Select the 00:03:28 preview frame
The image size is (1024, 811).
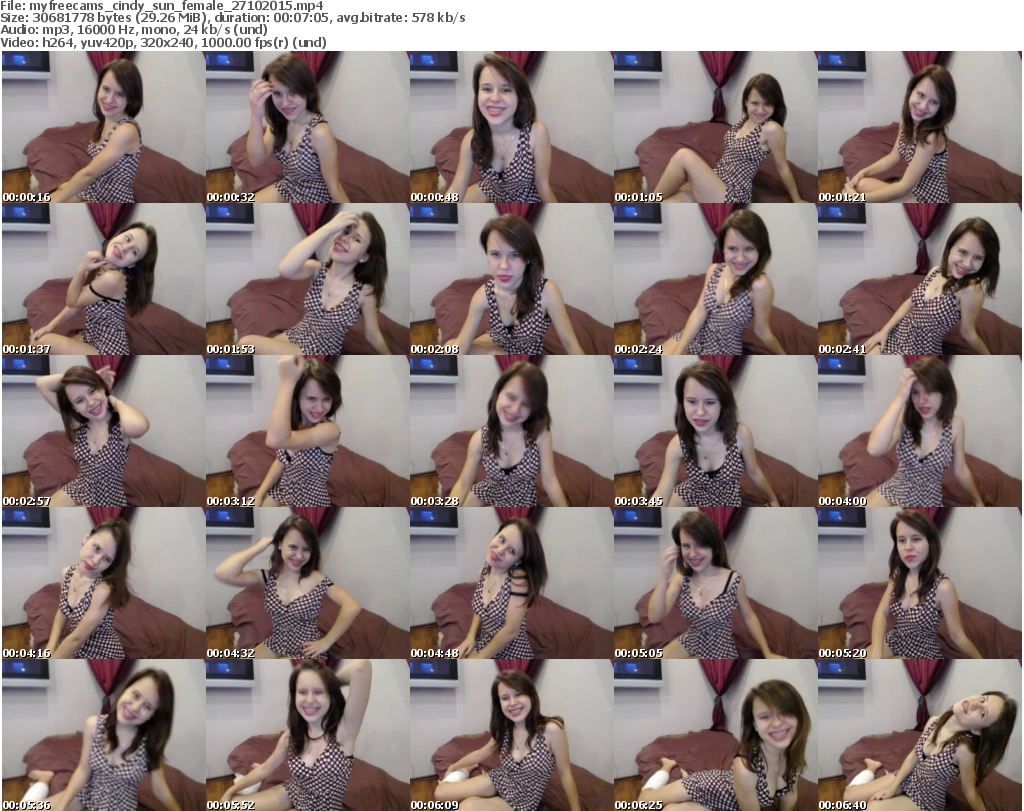[x=511, y=431]
